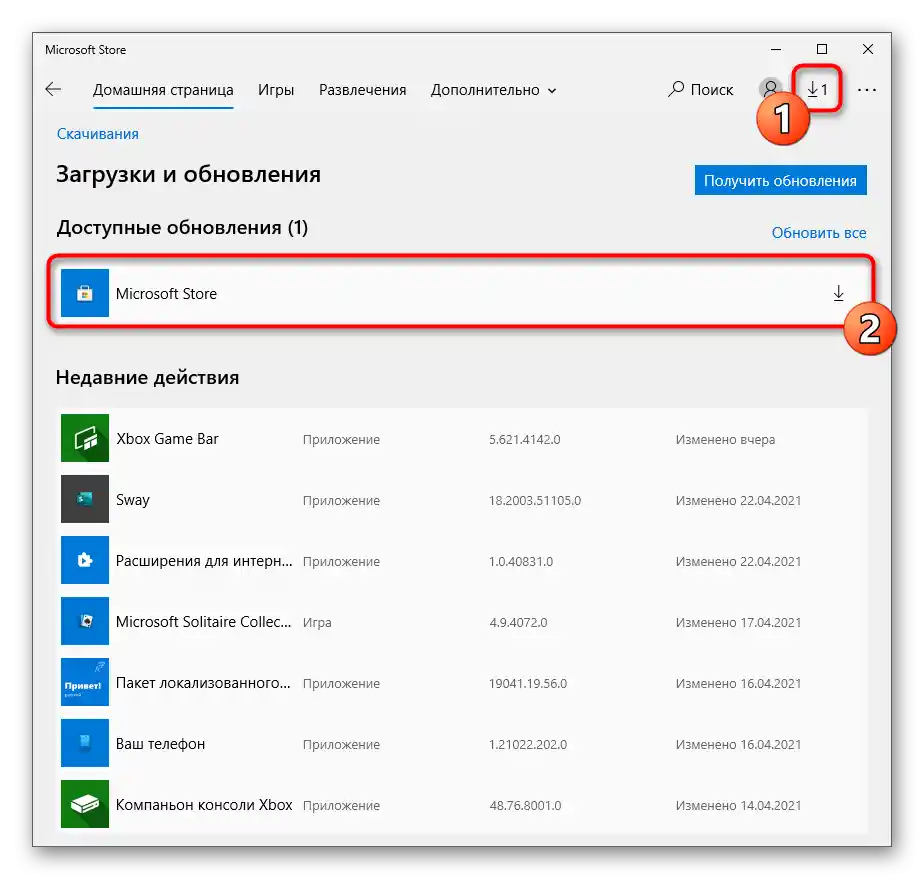Click Изменено вчера text

point(725,440)
